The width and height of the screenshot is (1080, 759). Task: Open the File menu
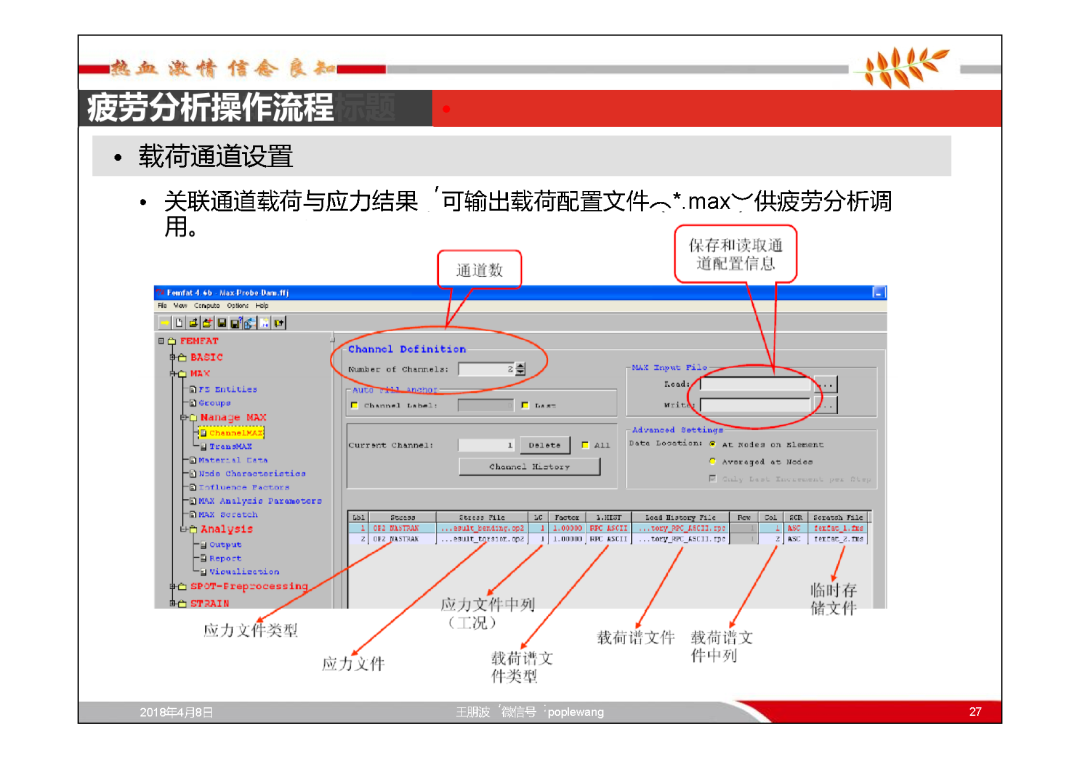tap(162, 306)
